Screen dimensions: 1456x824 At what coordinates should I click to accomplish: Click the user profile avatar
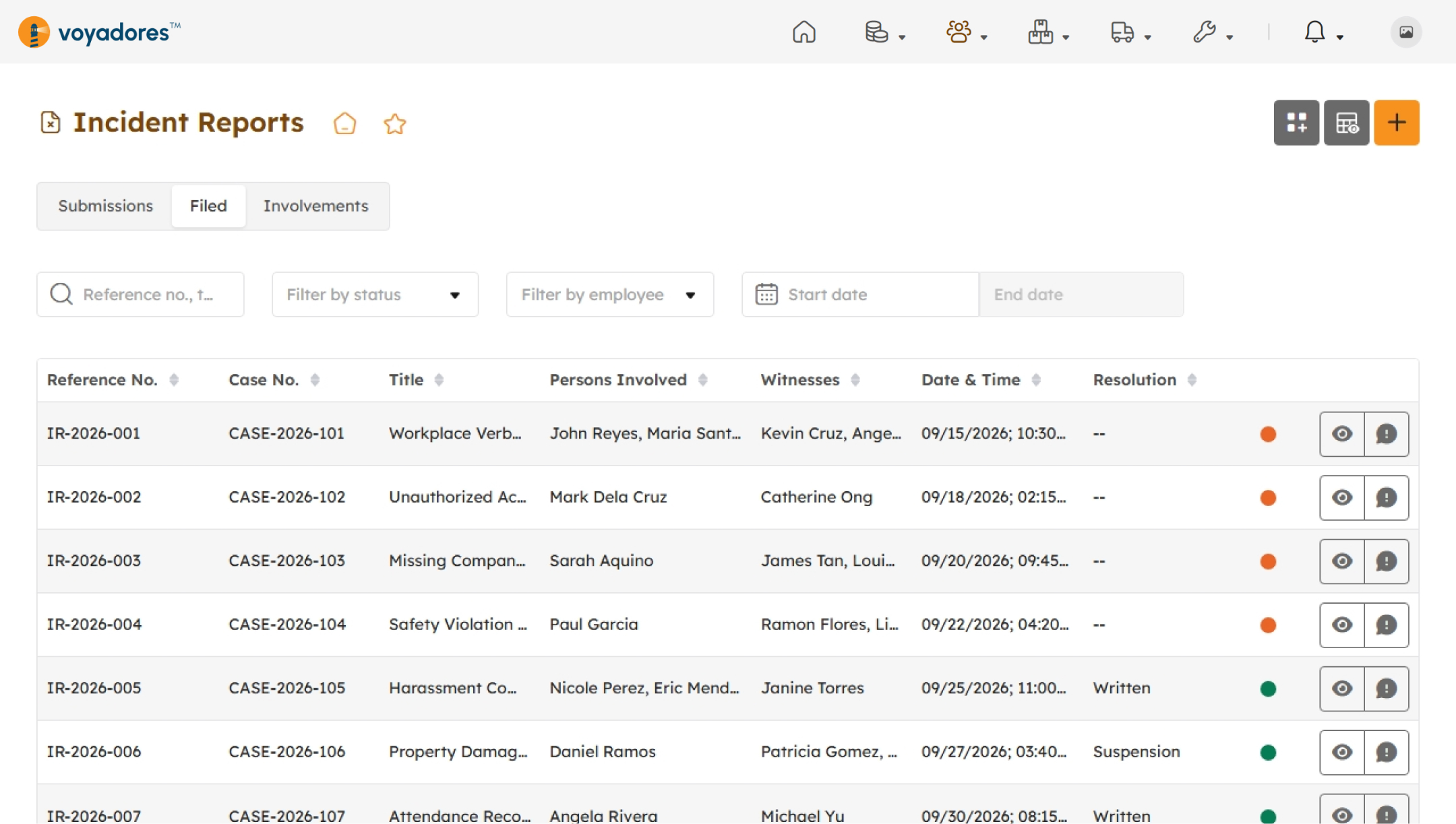(x=1406, y=32)
